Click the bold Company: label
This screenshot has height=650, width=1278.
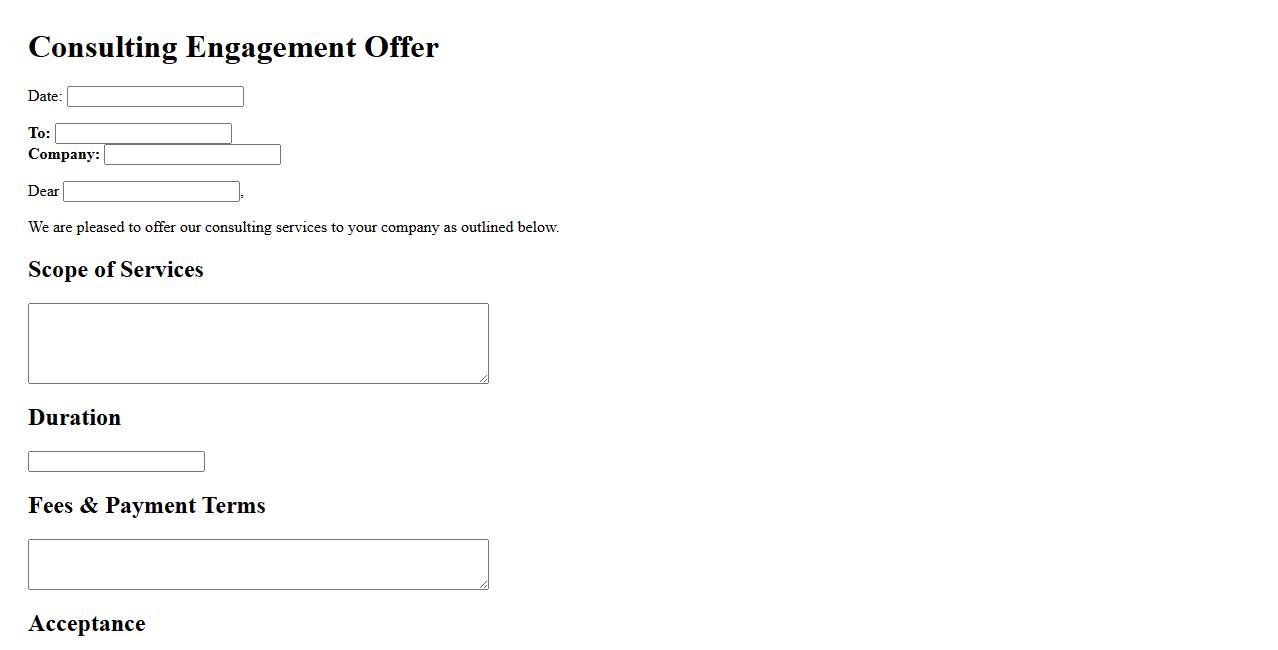64,154
